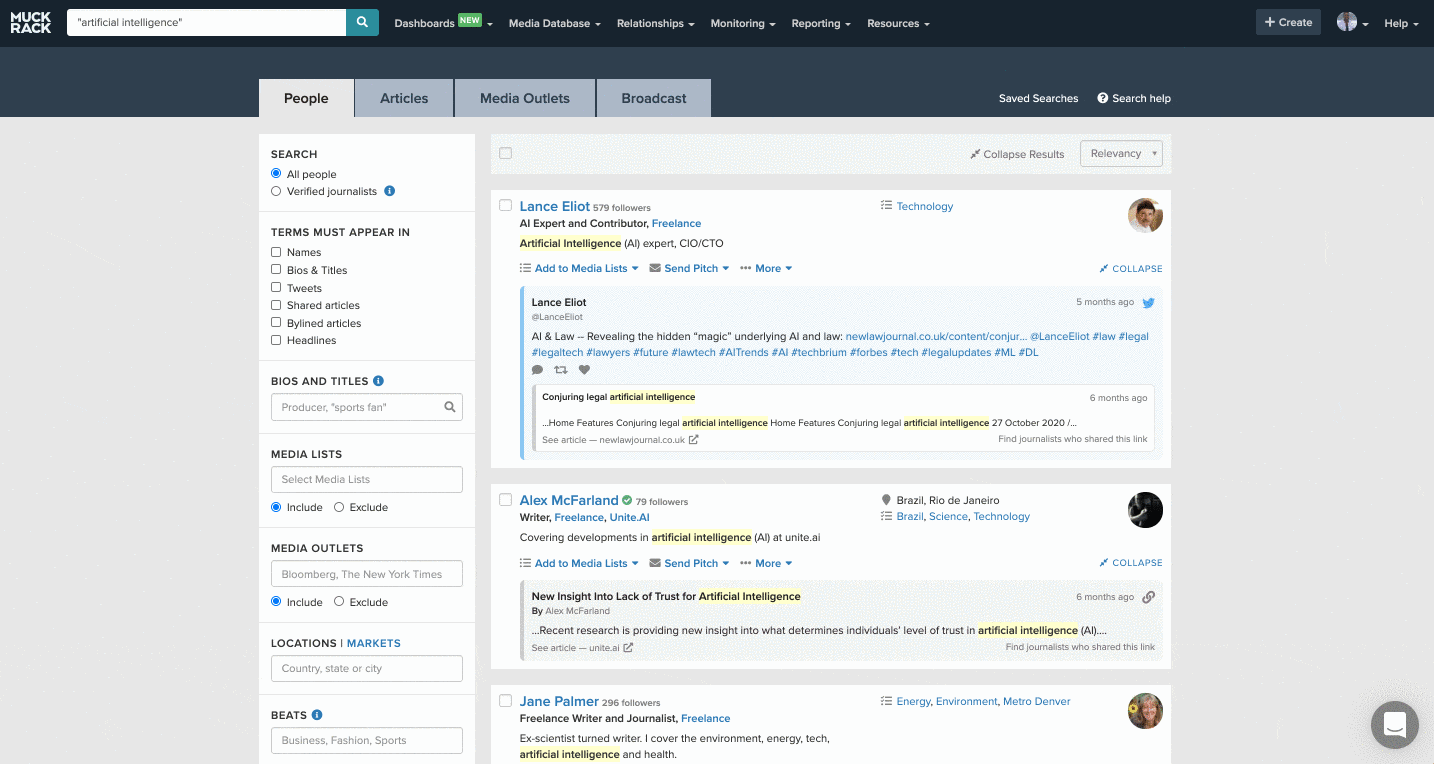The image size is (1434, 764).
Task: Tick the checkbox next to Alex McFarland
Action: point(505,500)
